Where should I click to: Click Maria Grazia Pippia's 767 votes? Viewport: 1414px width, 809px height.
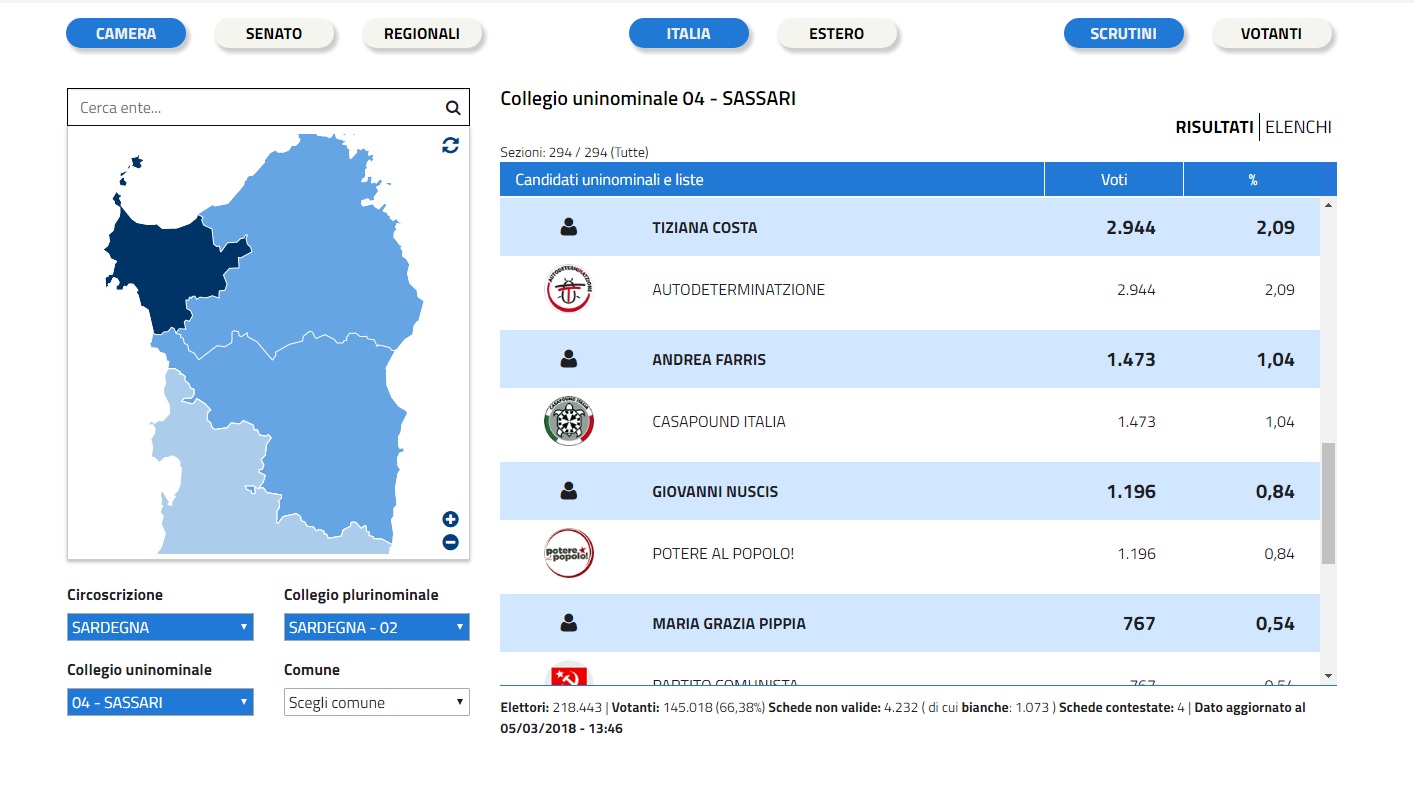[x=1139, y=623]
